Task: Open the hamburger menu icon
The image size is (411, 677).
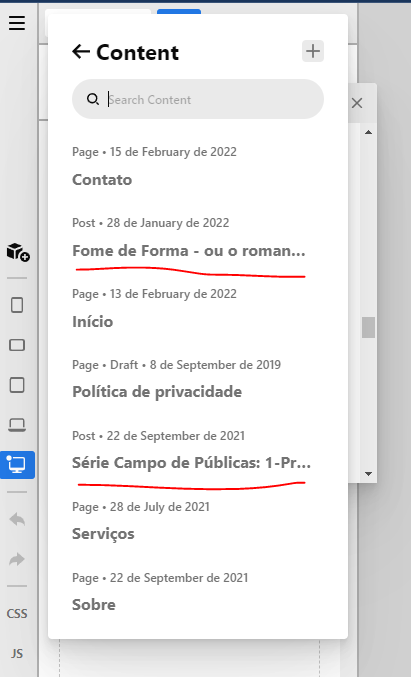Action: click(x=17, y=23)
